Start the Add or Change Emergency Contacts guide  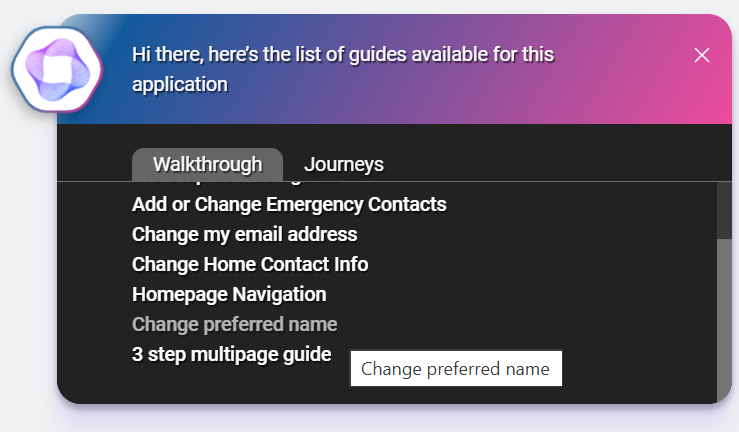[289, 205]
